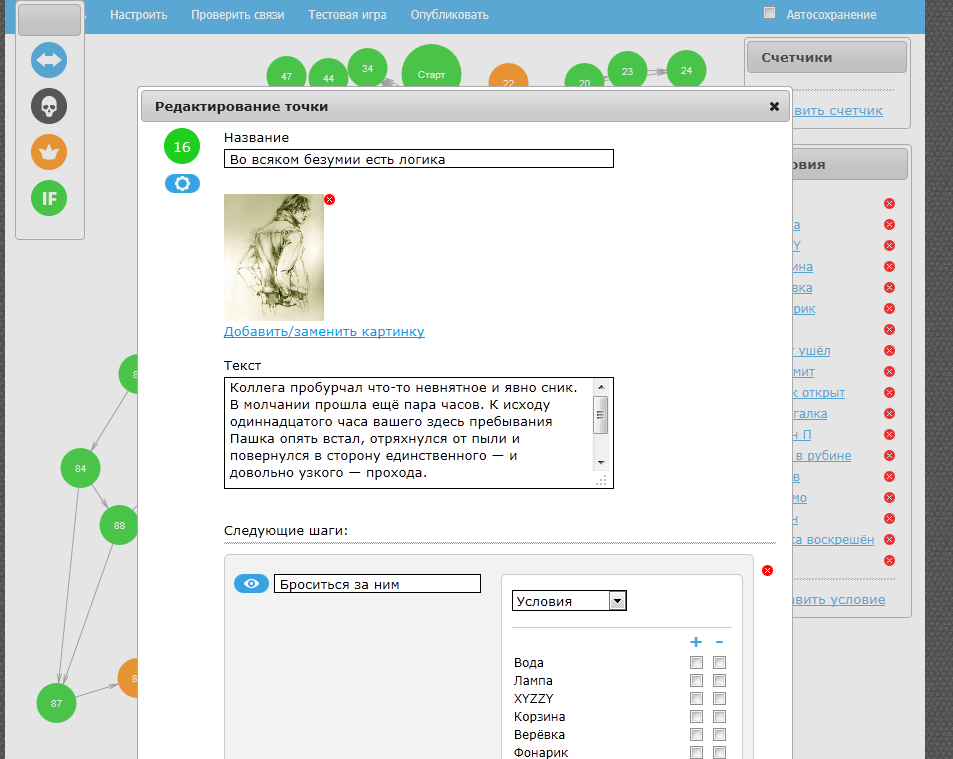Screen dimensions: 953x759
Task: Click 'Добавить/заменить картинку' link
Action: pyautogui.click(x=324, y=332)
